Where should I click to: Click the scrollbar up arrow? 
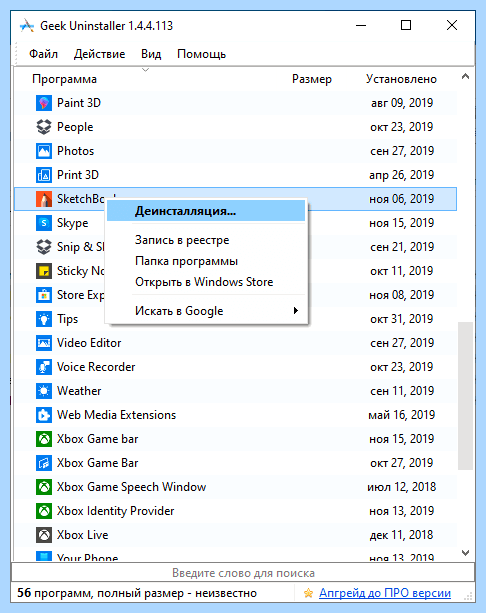[465, 77]
